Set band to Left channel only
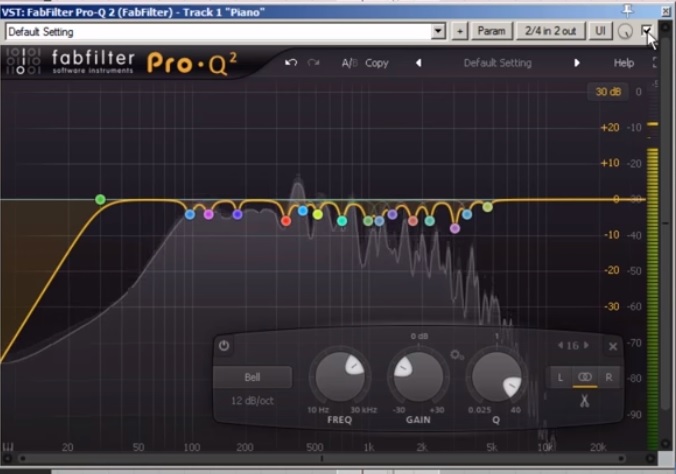676x474 pixels. [x=560, y=378]
